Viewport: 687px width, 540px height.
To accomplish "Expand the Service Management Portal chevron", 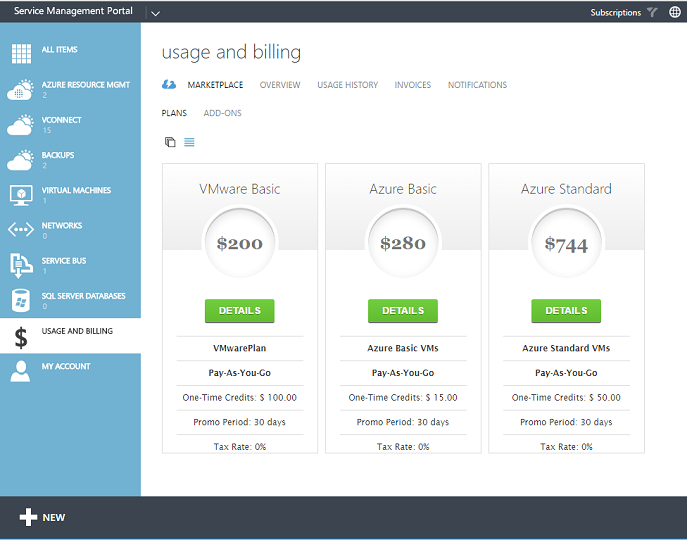I will [x=155, y=13].
